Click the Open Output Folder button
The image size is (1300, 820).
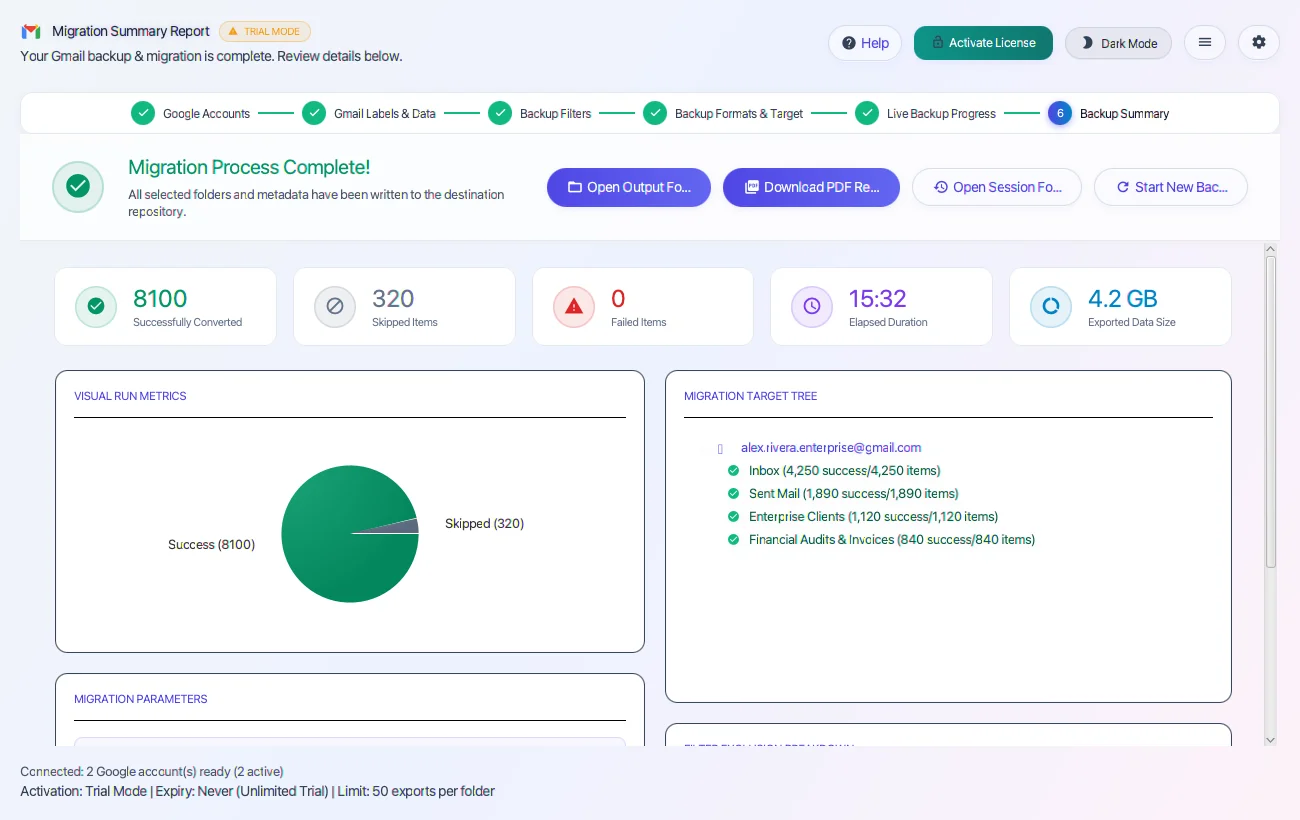(629, 187)
